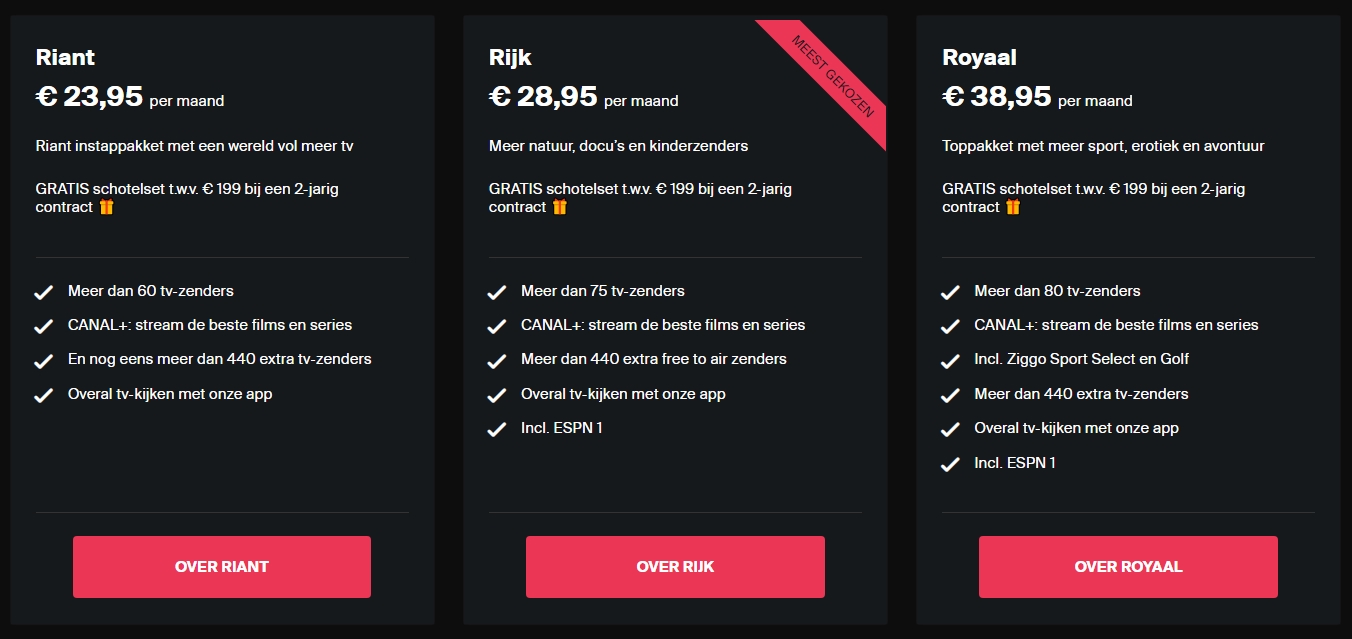Click the OVER RIANT button

221,567
